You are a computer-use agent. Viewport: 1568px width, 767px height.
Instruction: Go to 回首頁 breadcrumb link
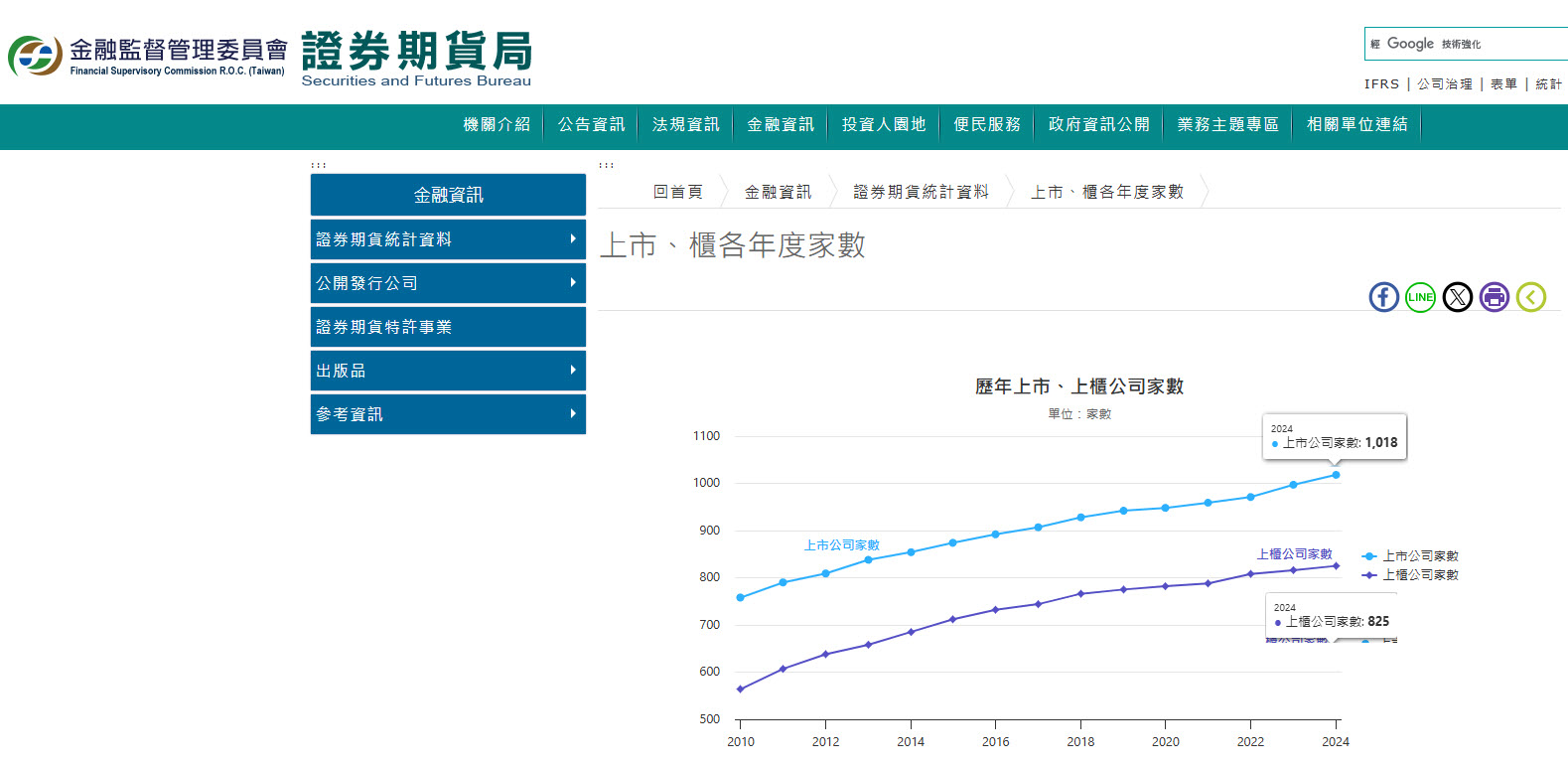point(677,192)
